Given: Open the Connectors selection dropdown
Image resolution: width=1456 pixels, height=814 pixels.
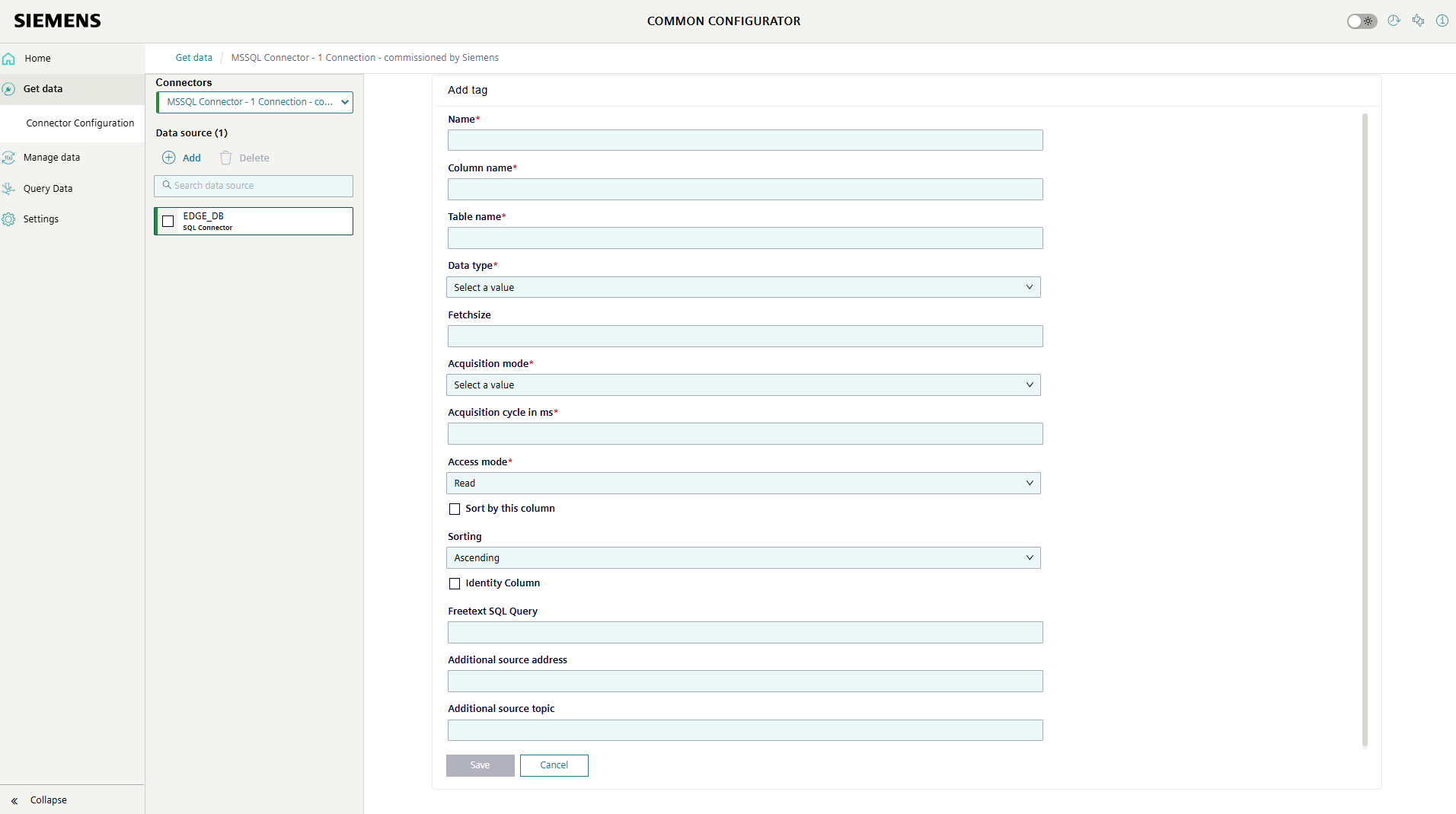Looking at the screenshot, I should pyautogui.click(x=254, y=102).
